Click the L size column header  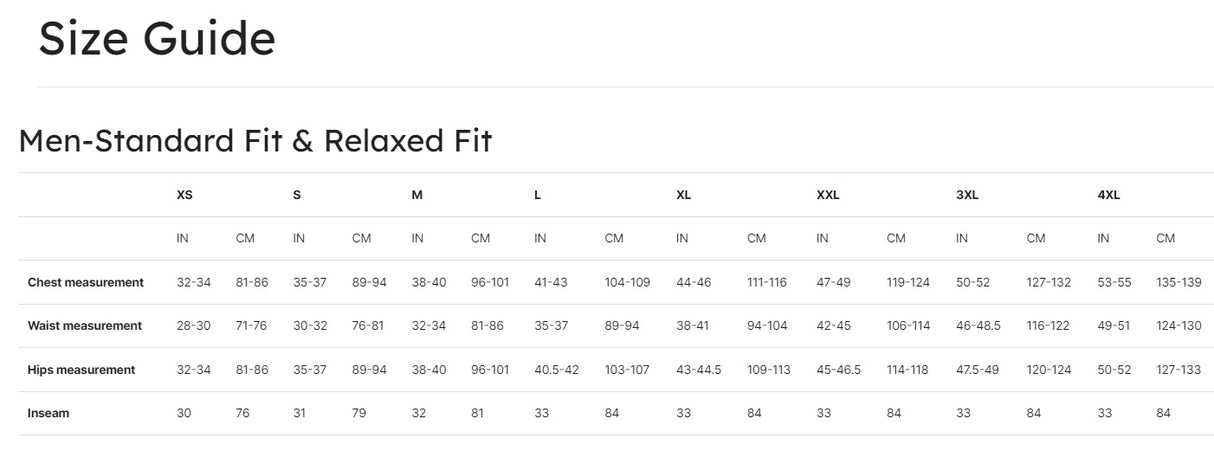point(538,195)
